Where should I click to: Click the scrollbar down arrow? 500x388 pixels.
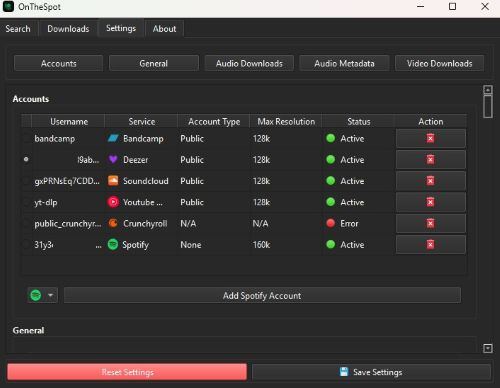point(488,349)
